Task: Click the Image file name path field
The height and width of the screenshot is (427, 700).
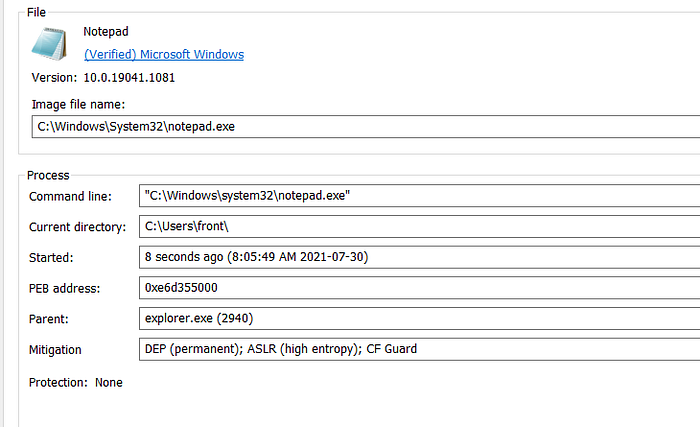Action: (x=366, y=127)
